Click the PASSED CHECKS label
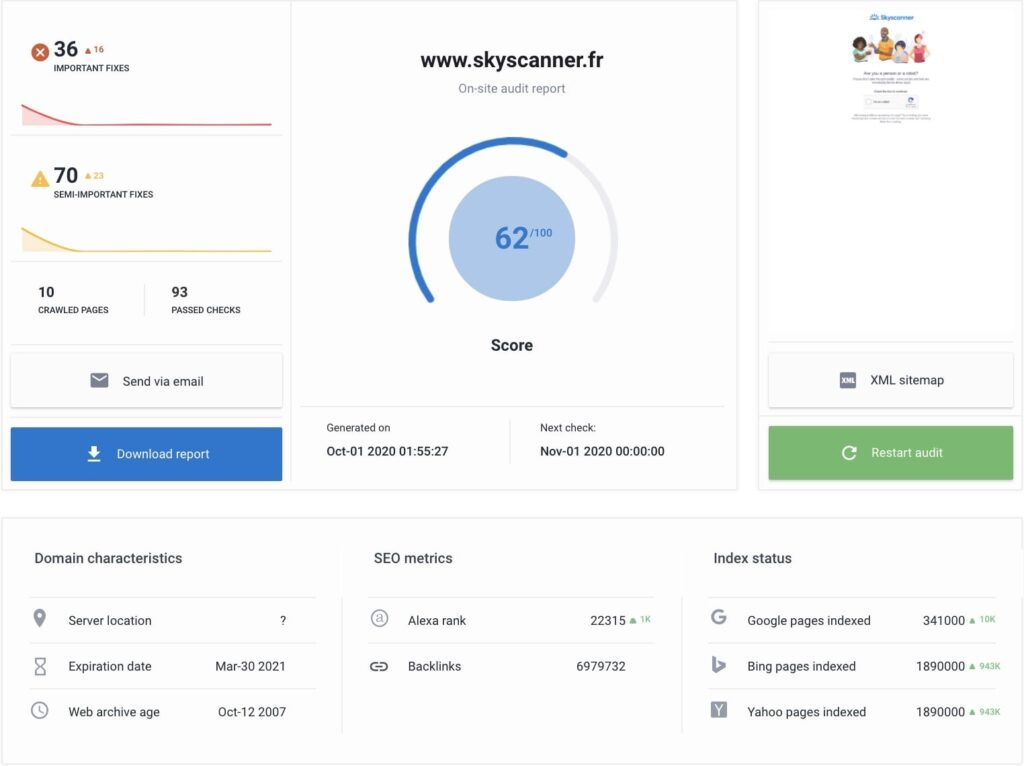 click(x=206, y=310)
